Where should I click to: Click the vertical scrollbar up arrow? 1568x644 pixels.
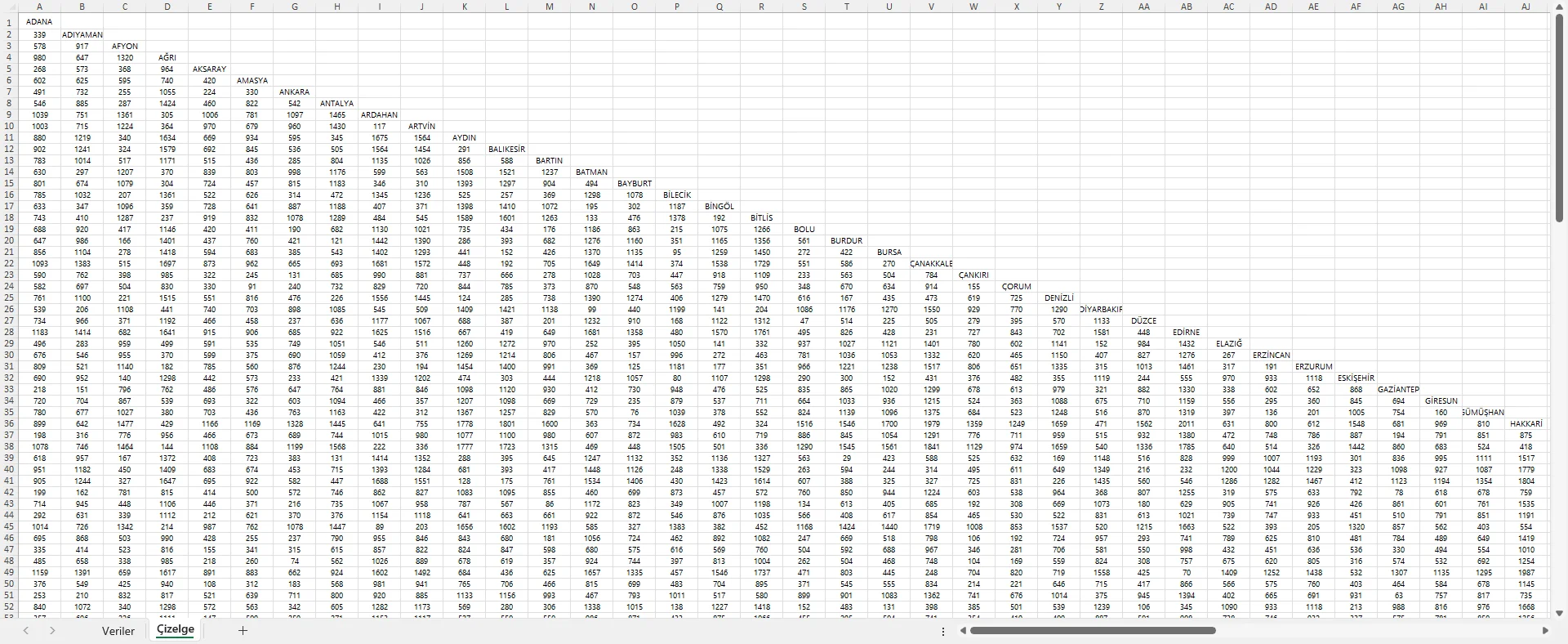[1558, 7]
